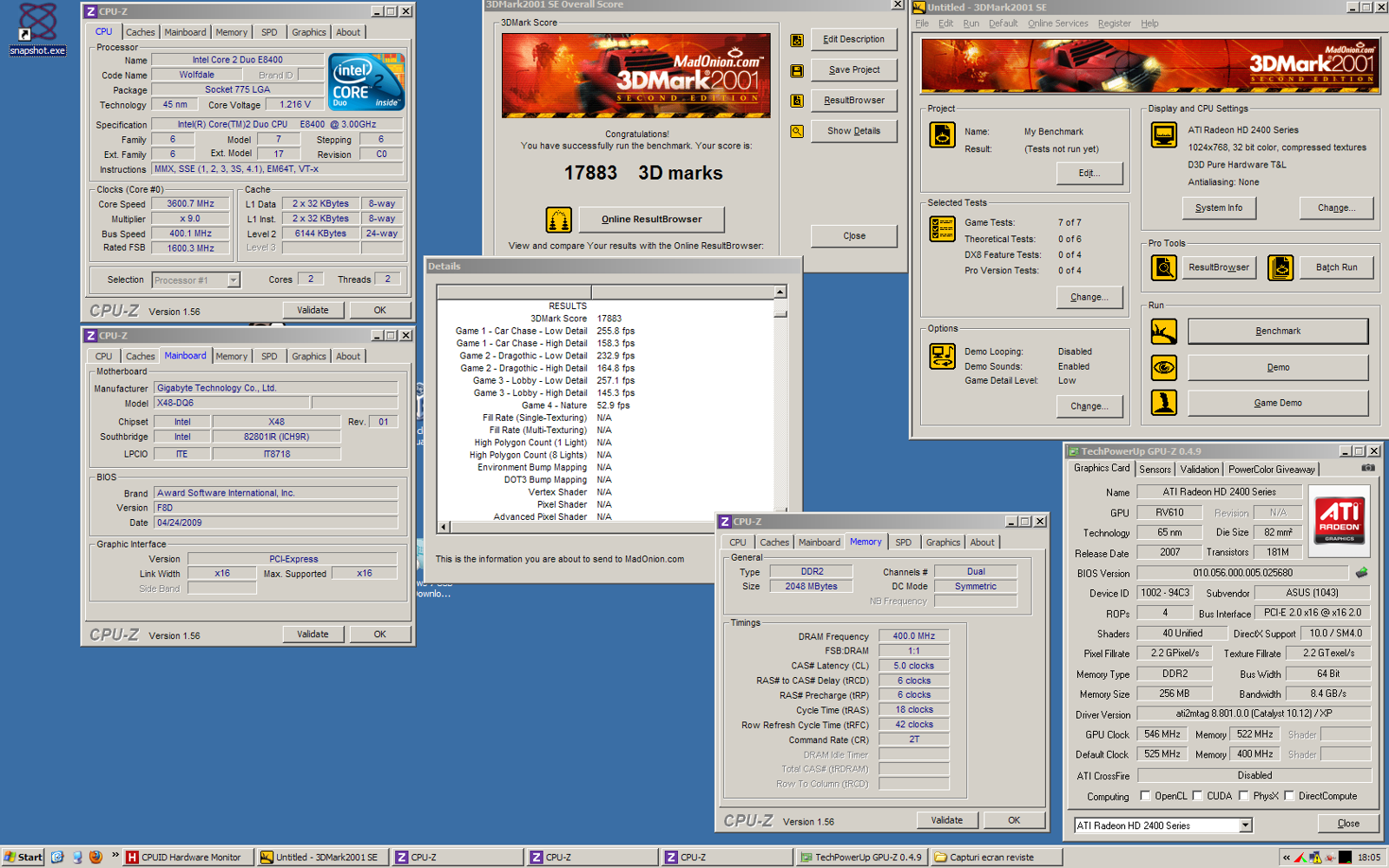Click the Benchmark button
Viewport: 1389px width, 868px height.
click(1278, 332)
